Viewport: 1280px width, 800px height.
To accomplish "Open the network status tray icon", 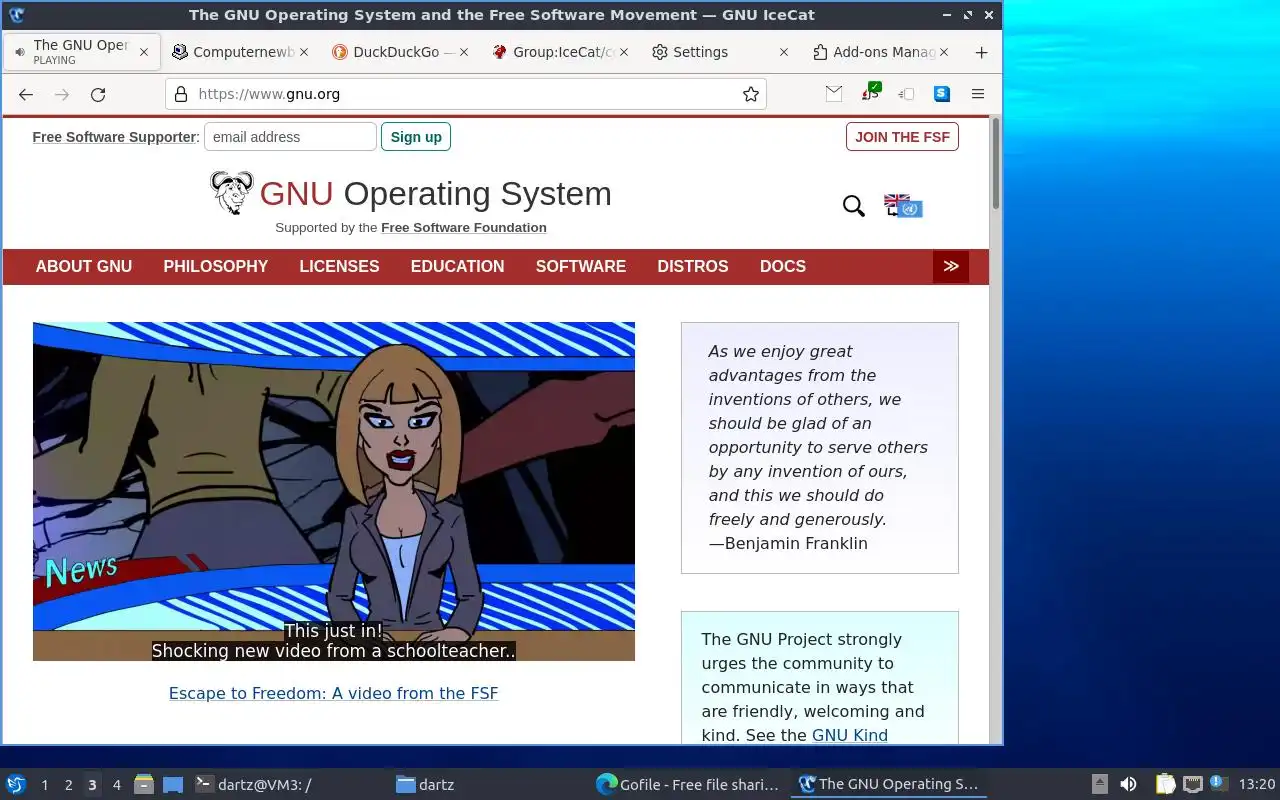I will [1192, 785].
